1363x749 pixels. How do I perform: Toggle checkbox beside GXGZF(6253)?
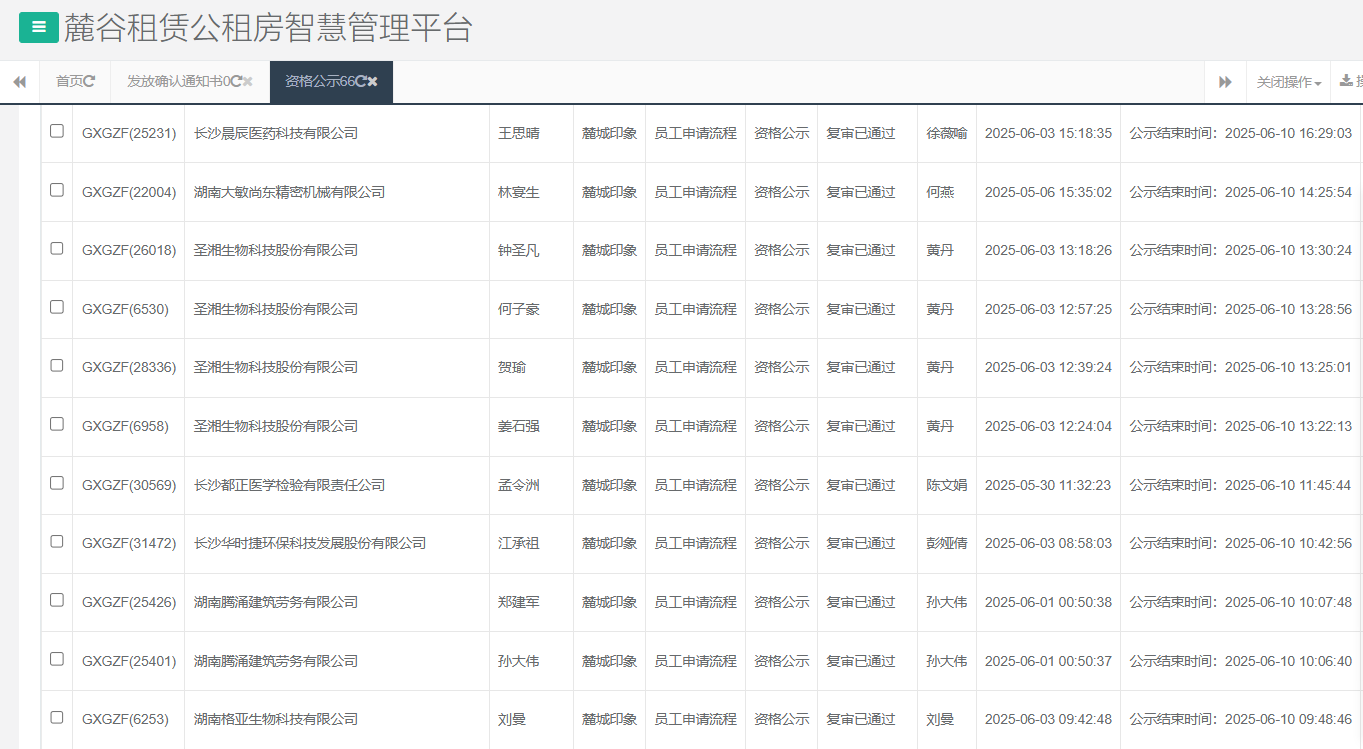tap(57, 717)
